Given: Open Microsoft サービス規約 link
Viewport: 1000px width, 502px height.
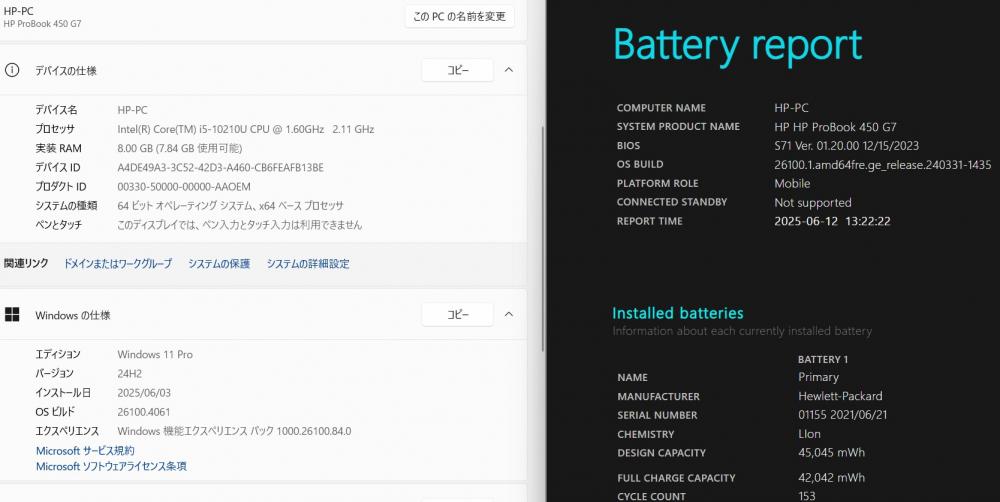Looking at the screenshot, I should pos(85,450).
